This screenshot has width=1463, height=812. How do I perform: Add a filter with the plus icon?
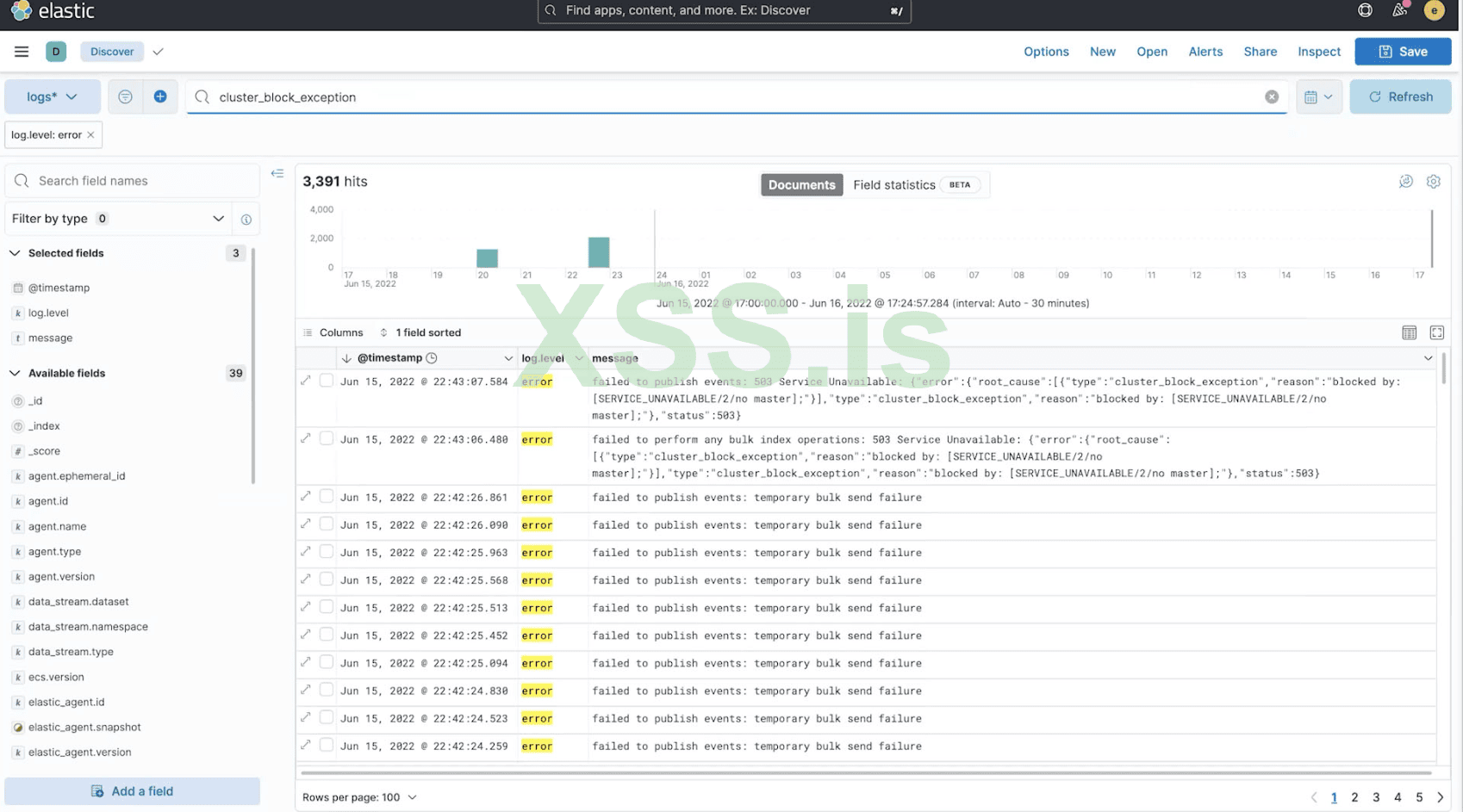160,96
